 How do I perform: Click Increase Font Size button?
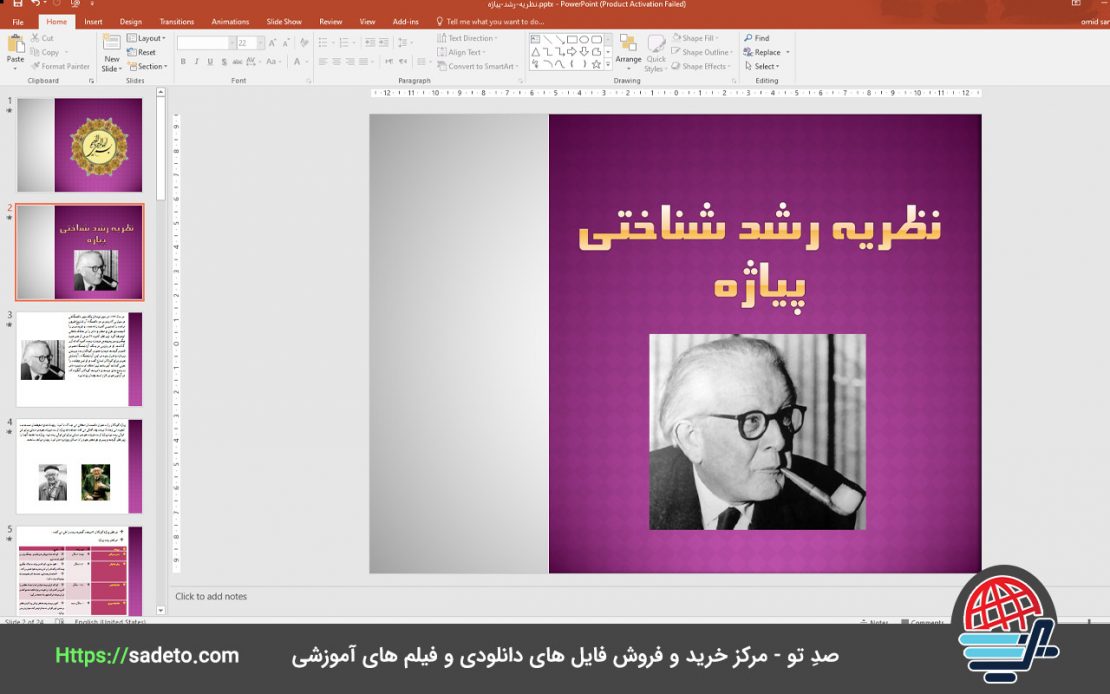pos(273,43)
